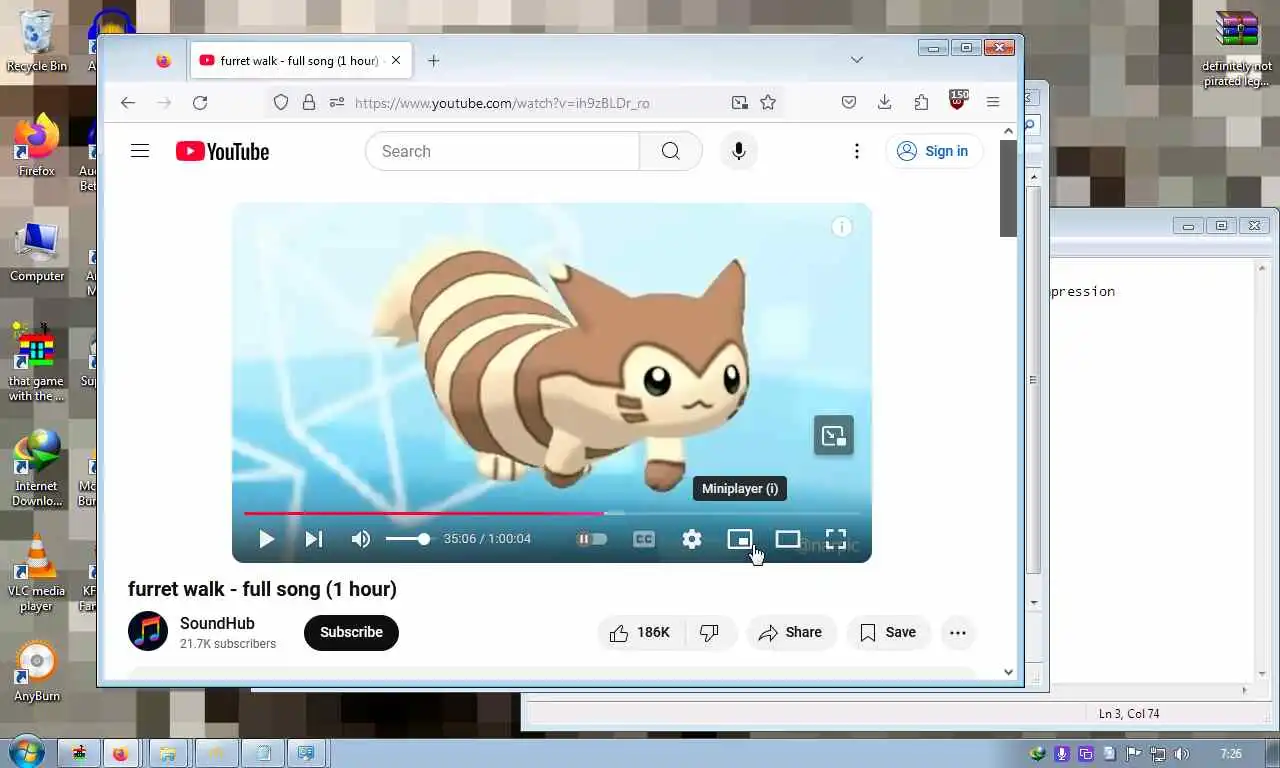Open the tracking protection shield icon
Viewport: 1280px width, 768px height.
(281, 102)
